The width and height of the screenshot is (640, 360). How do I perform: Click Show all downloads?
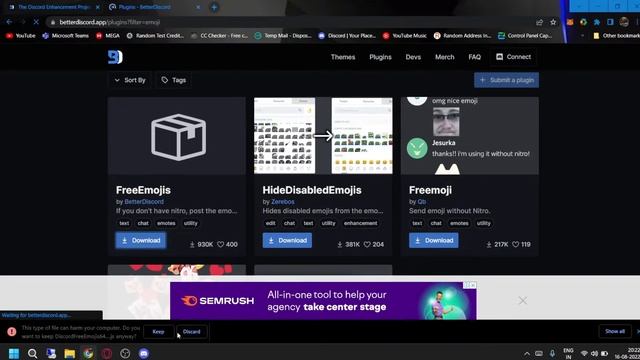615,331
